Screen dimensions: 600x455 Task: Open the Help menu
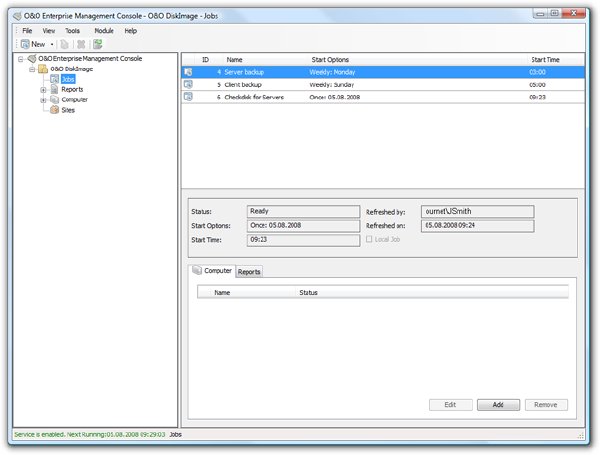point(130,31)
